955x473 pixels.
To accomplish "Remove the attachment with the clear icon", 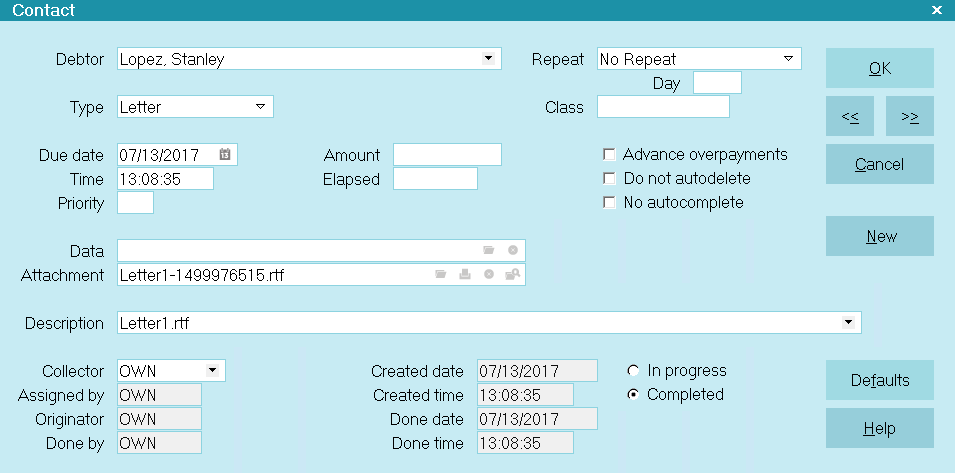I will (x=488, y=275).
